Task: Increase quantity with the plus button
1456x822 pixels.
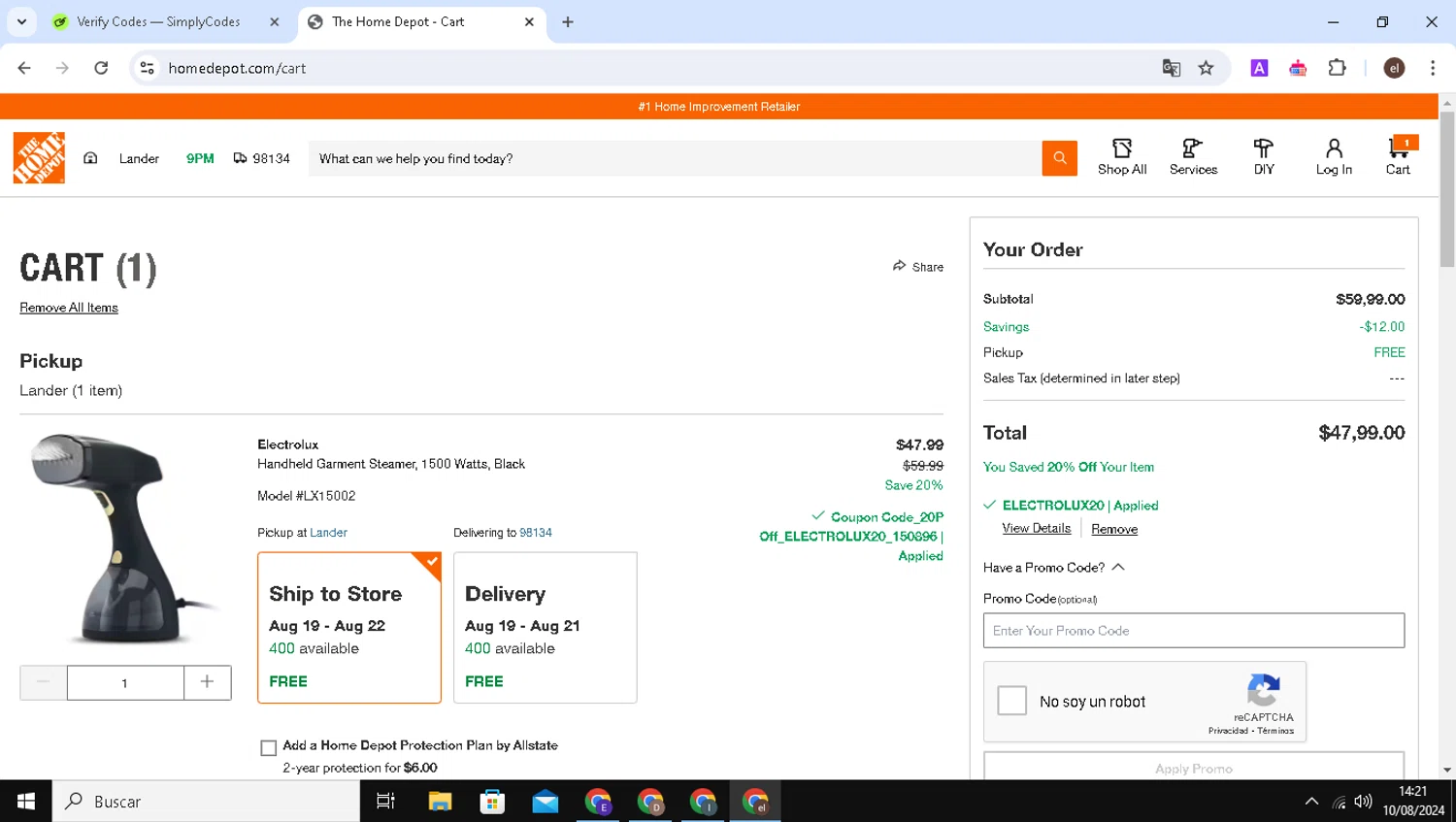Action: pos(207,682)
